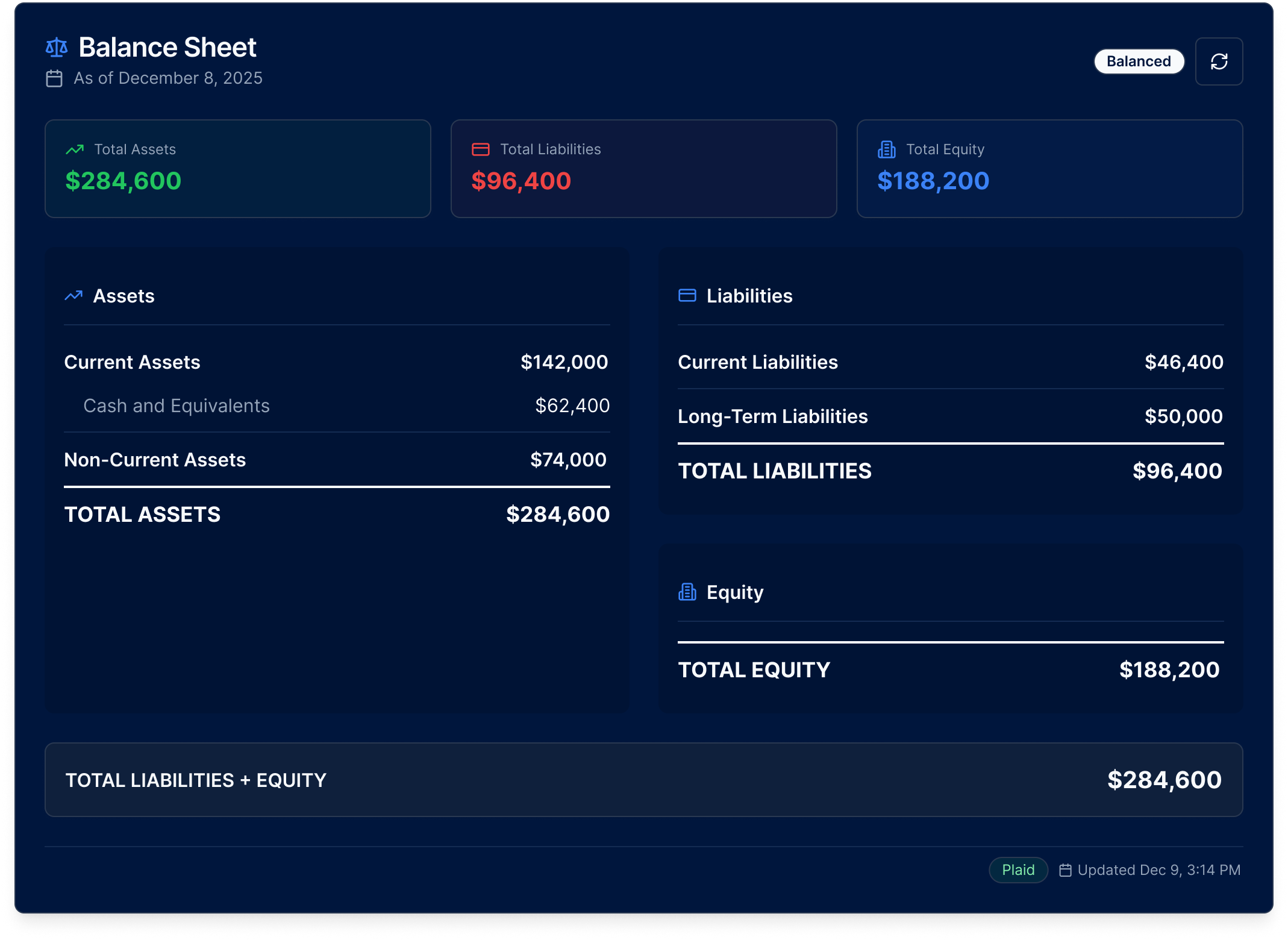Image resolution: width=1288 pixels, height=940 pixels.
Task: Expand the Current Liabilities row
Action: click(x=950, y=362)
